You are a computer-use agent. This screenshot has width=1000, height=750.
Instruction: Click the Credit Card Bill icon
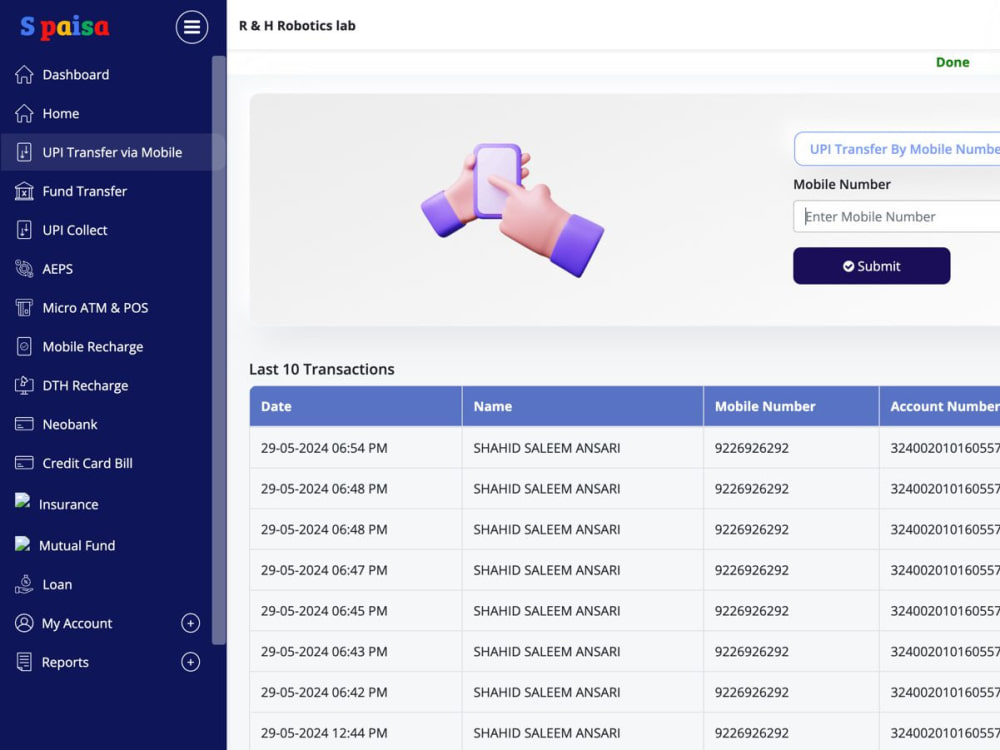pos(24,463)
